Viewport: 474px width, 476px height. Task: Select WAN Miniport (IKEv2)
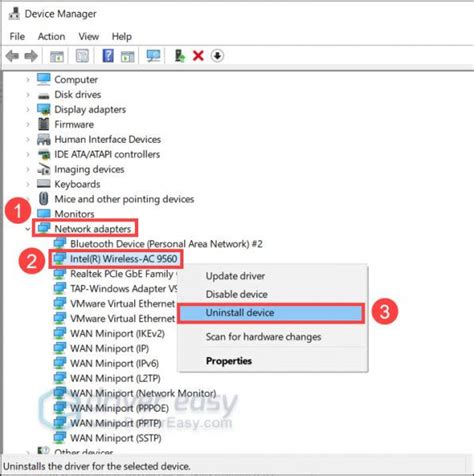click(x=117, y=333)
